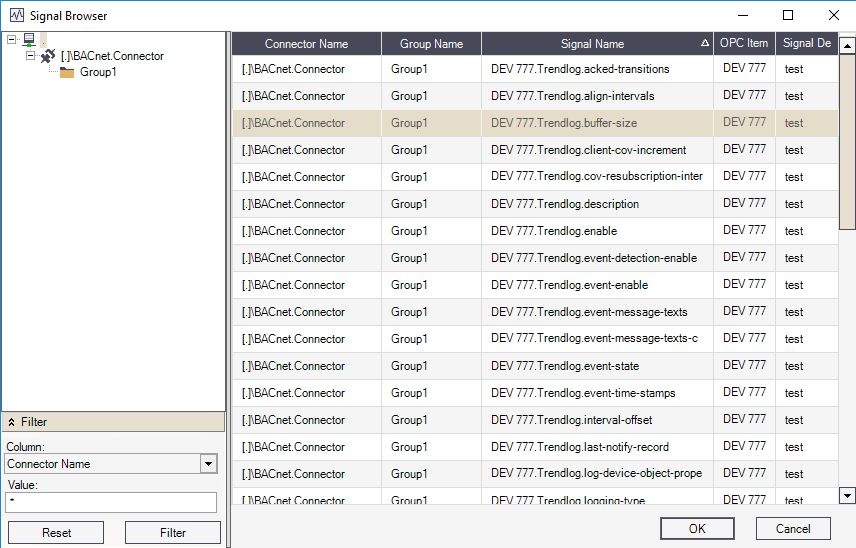
Task: Click the Reset filter button
Action: tap(57, 533)
